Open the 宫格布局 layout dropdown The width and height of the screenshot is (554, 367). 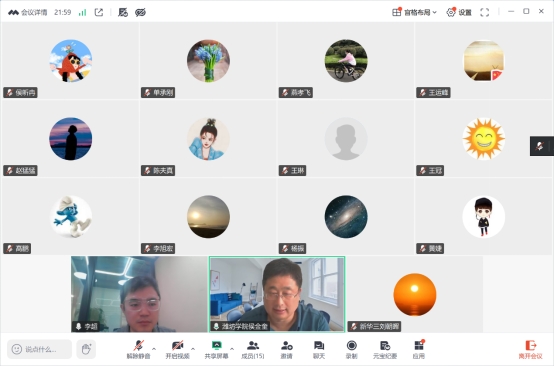pyautogui.click(x=414, y=12)
